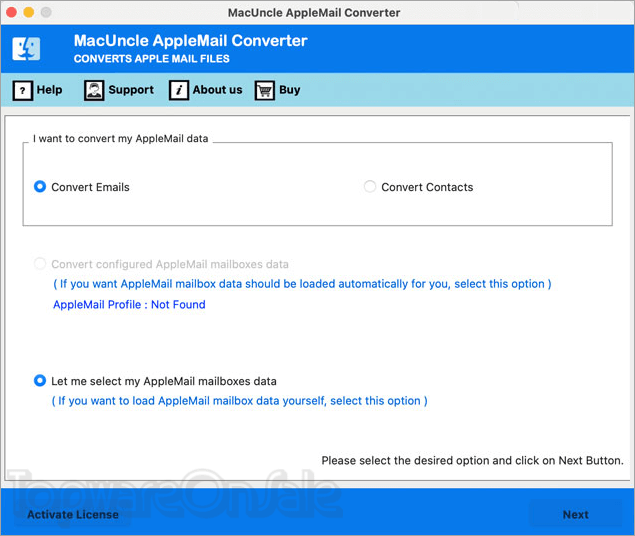
Task: Open the About us toolbar label
Action: click(217, 90)
